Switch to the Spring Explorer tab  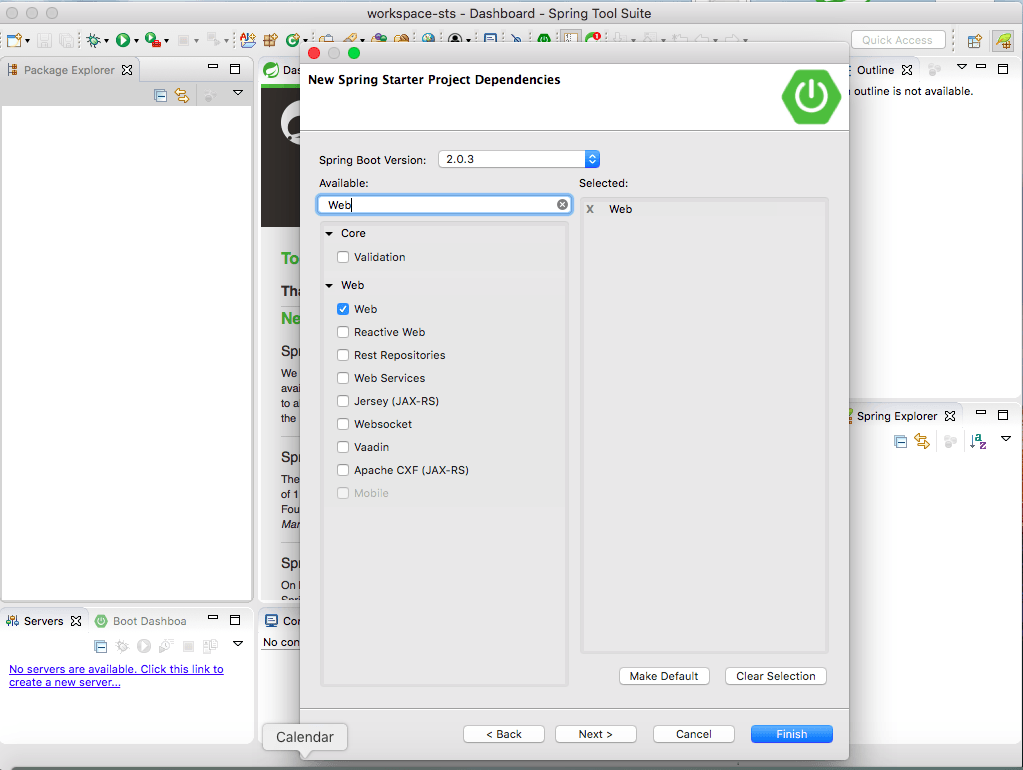(895, 416)
